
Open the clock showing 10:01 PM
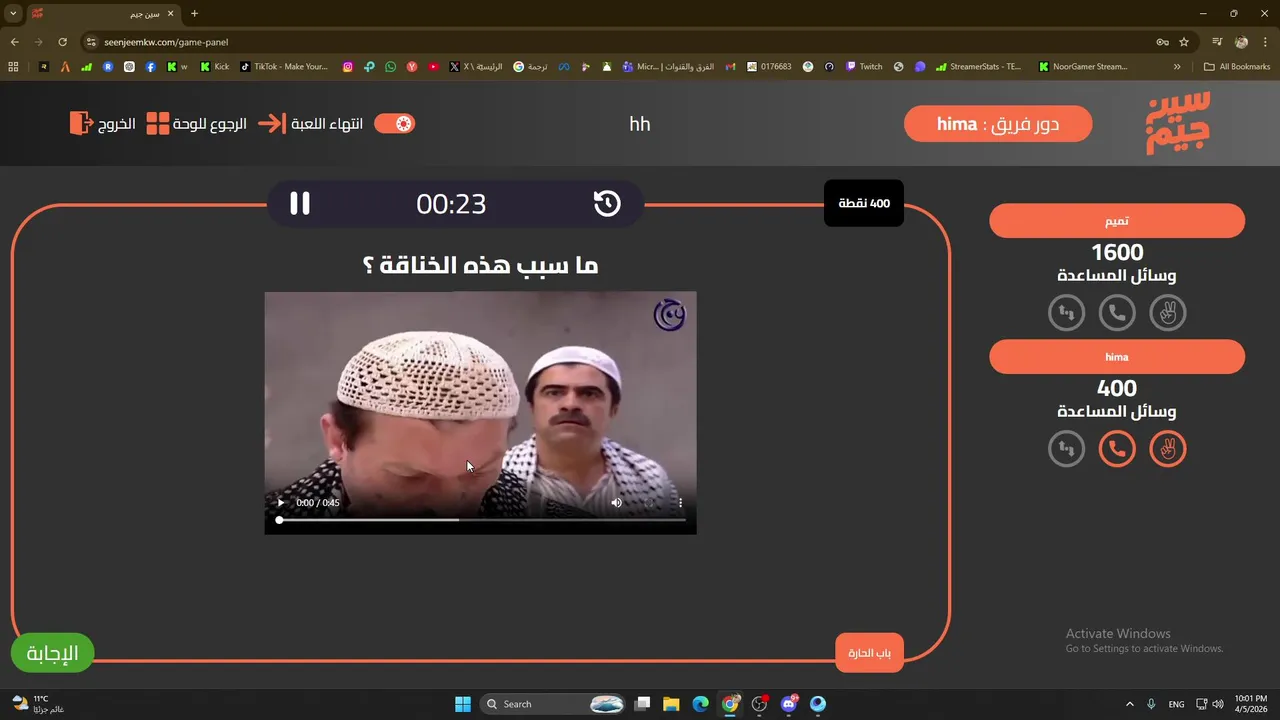(1251, 704)
